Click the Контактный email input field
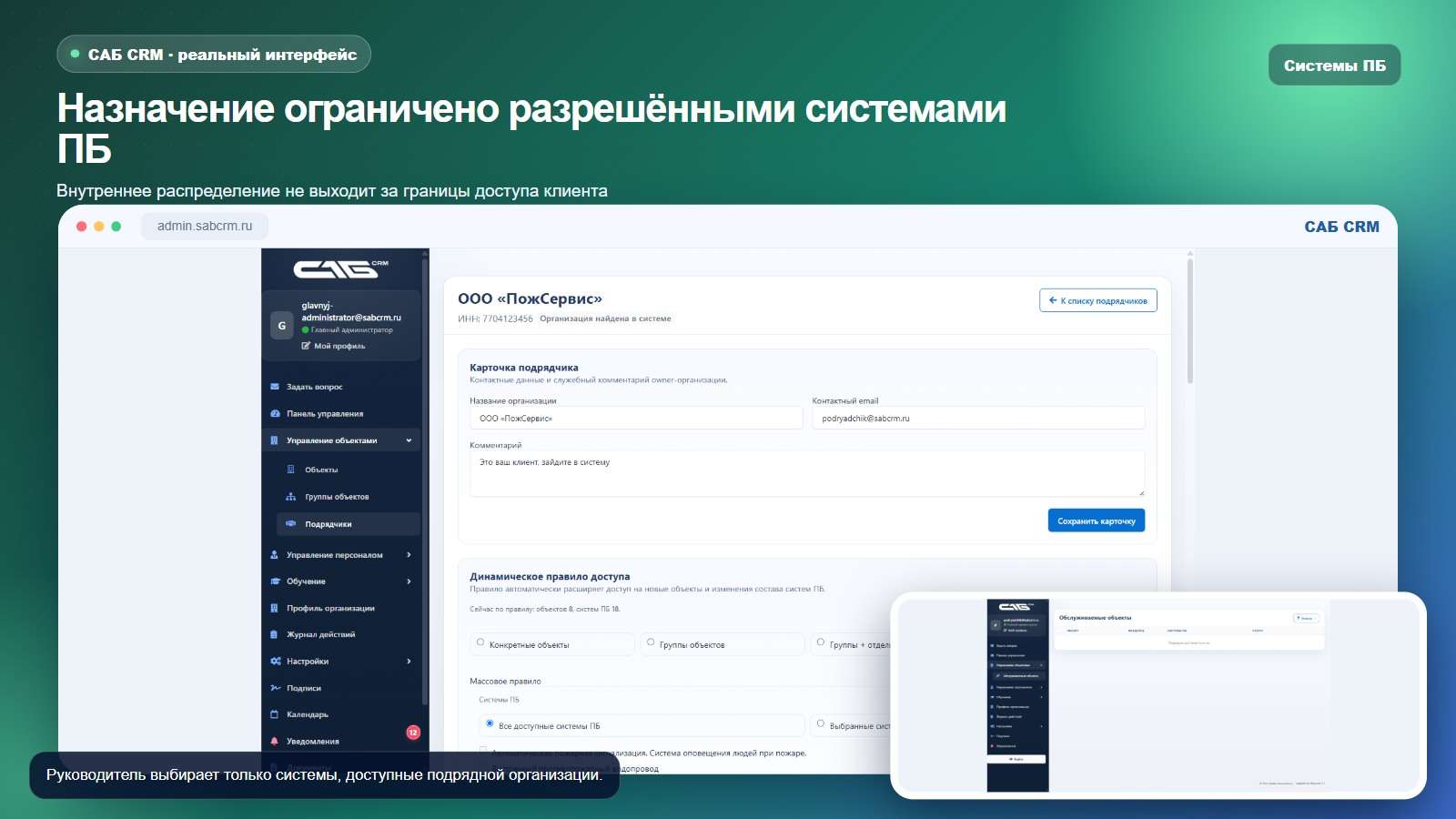The image size is (1456, 819). click(x=978, y=419)
